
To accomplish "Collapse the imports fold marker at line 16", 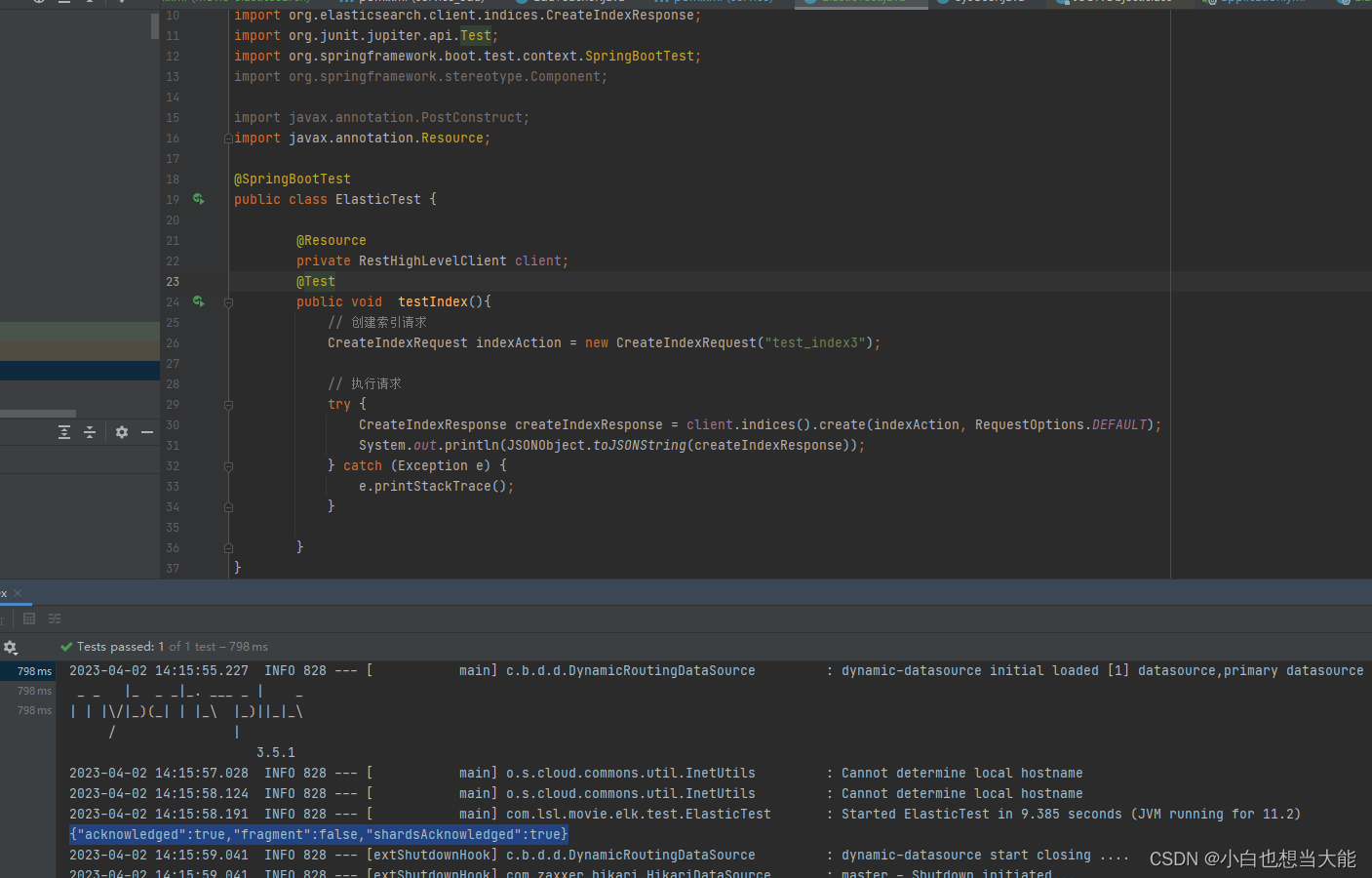I will pos(228,139).
